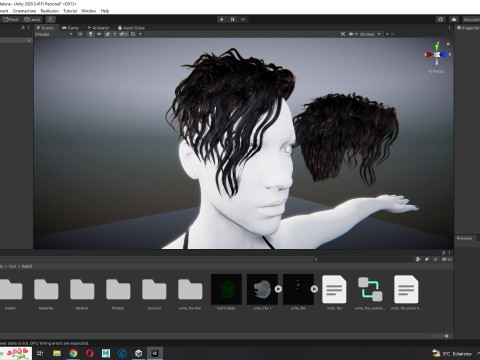The width and height of the screenshot is (480, 360).
Task: Open the Animator tab
Action: pos(98,28)
